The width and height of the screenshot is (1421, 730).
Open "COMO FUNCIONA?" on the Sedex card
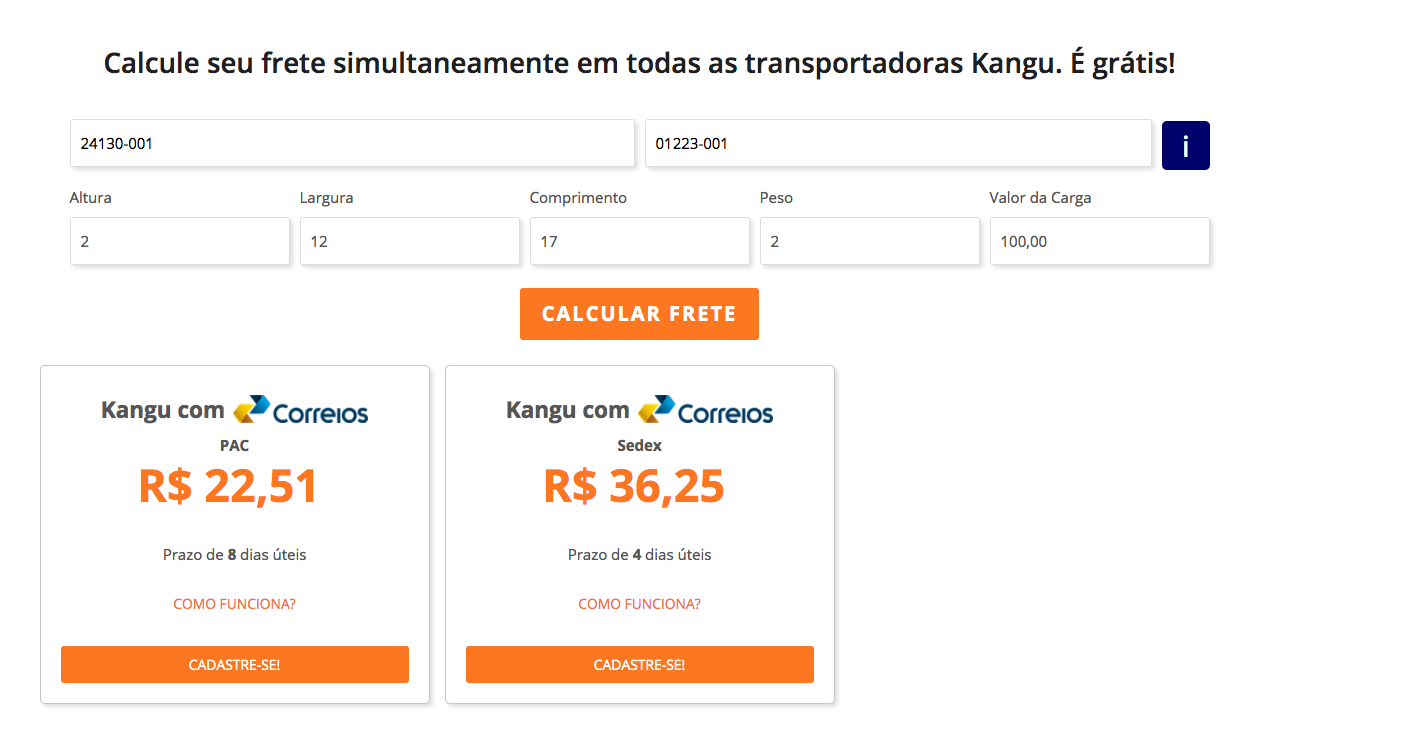click(639, 603)
